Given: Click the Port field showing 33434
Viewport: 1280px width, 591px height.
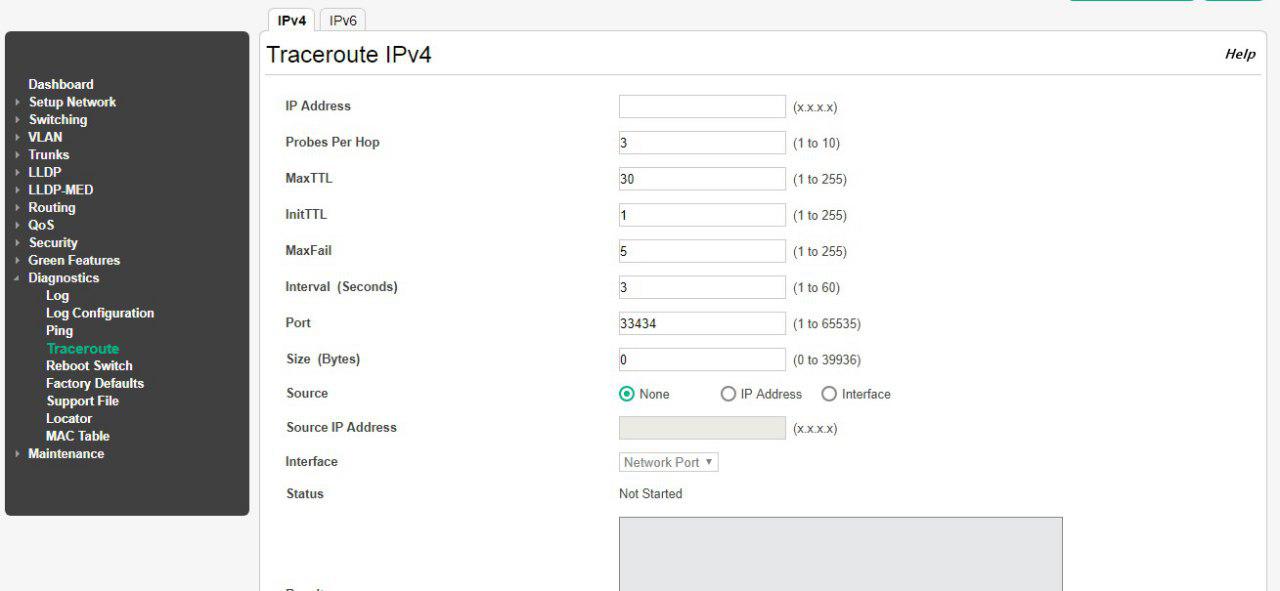Looking at the screenshot, I should coord(702,323).
